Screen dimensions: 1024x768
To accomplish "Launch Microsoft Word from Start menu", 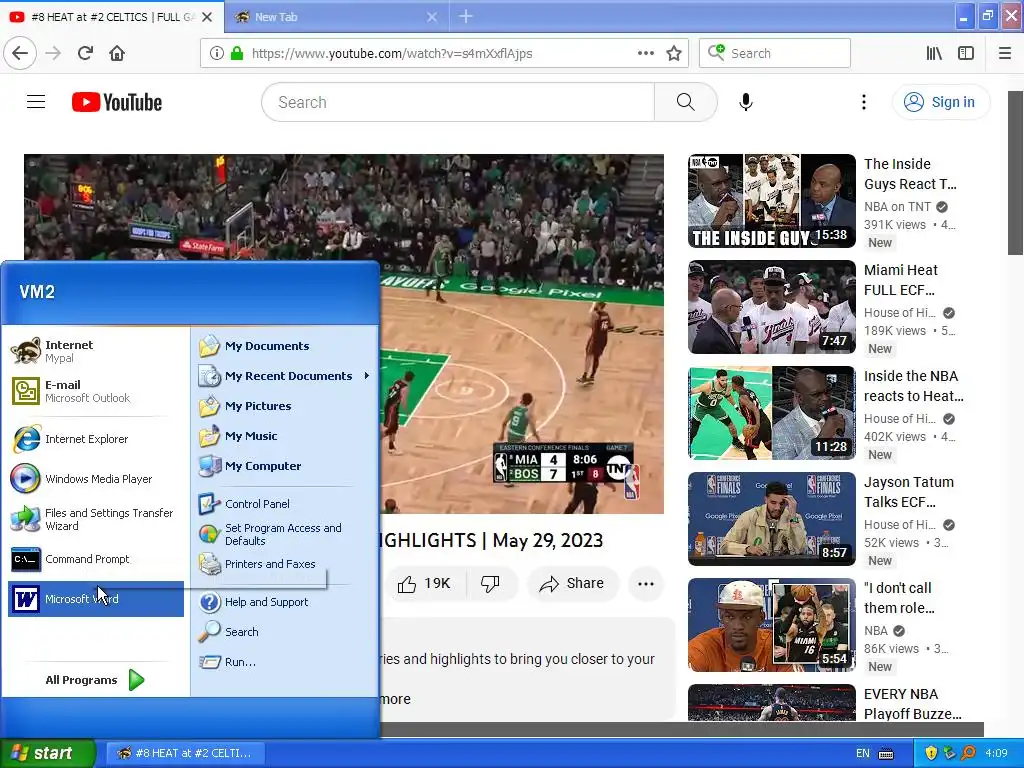I will 96,599.
